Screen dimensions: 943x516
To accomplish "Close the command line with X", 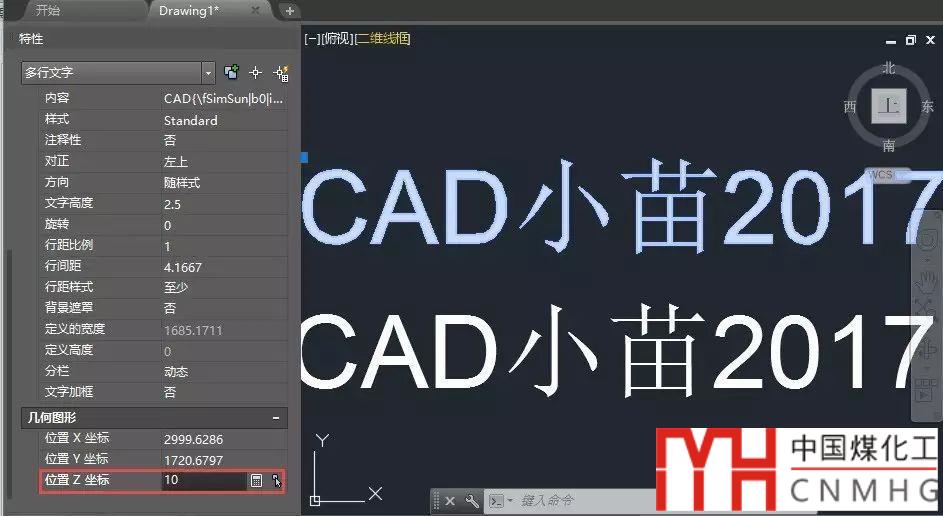I will click(x=450, y=500).
